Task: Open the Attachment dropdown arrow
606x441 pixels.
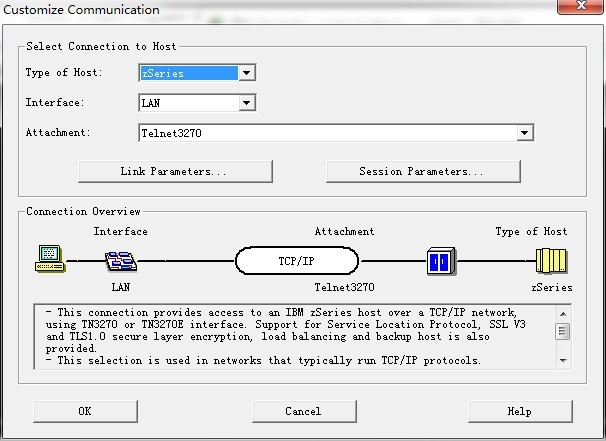Action: 524,133
